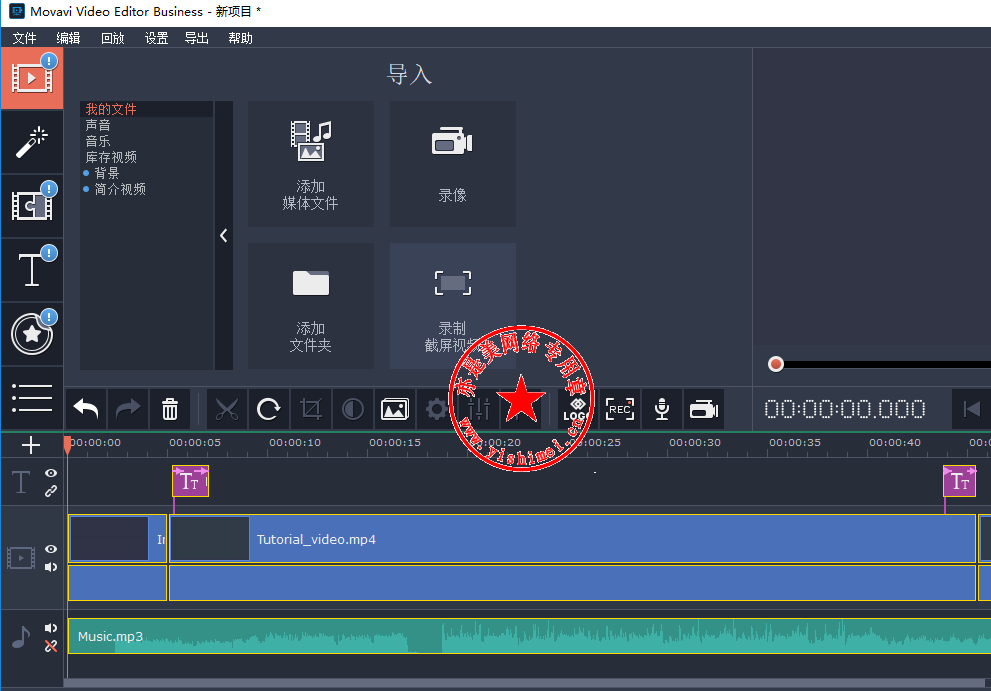The height and width of the screenshot is (691, 991).
Task: Select 背景 category
Action: click(x=106, y=173)
